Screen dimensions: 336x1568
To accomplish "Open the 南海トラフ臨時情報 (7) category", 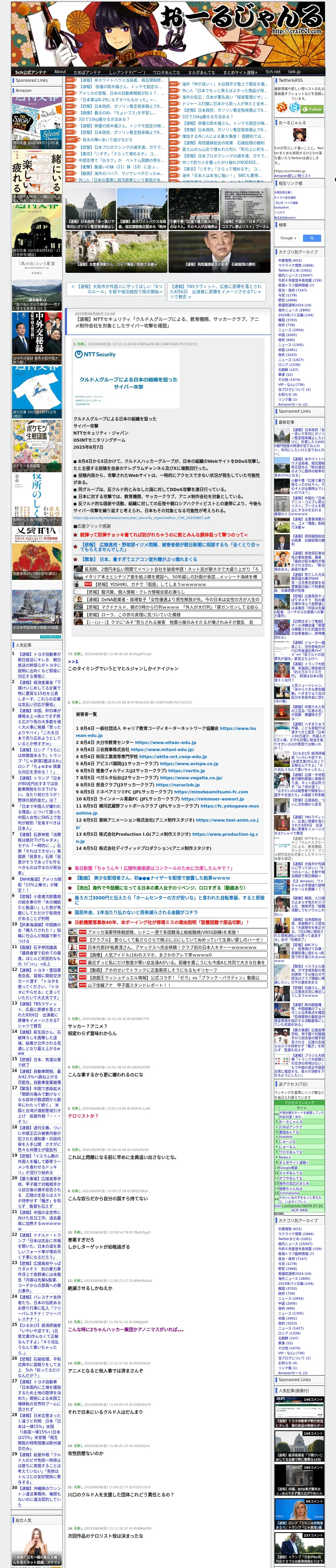I will coord(296,285).
